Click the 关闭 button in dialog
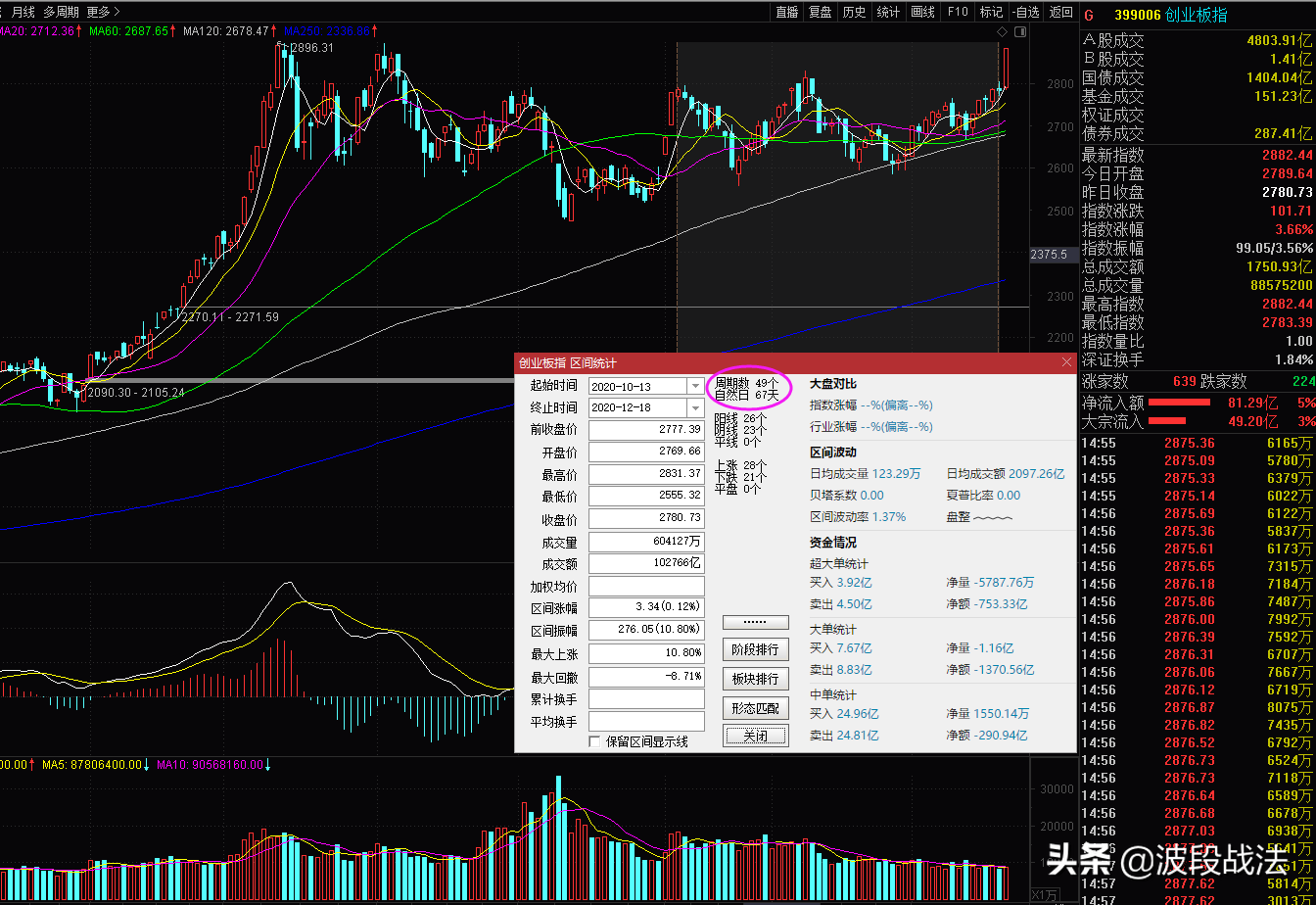 click(756, 736)
